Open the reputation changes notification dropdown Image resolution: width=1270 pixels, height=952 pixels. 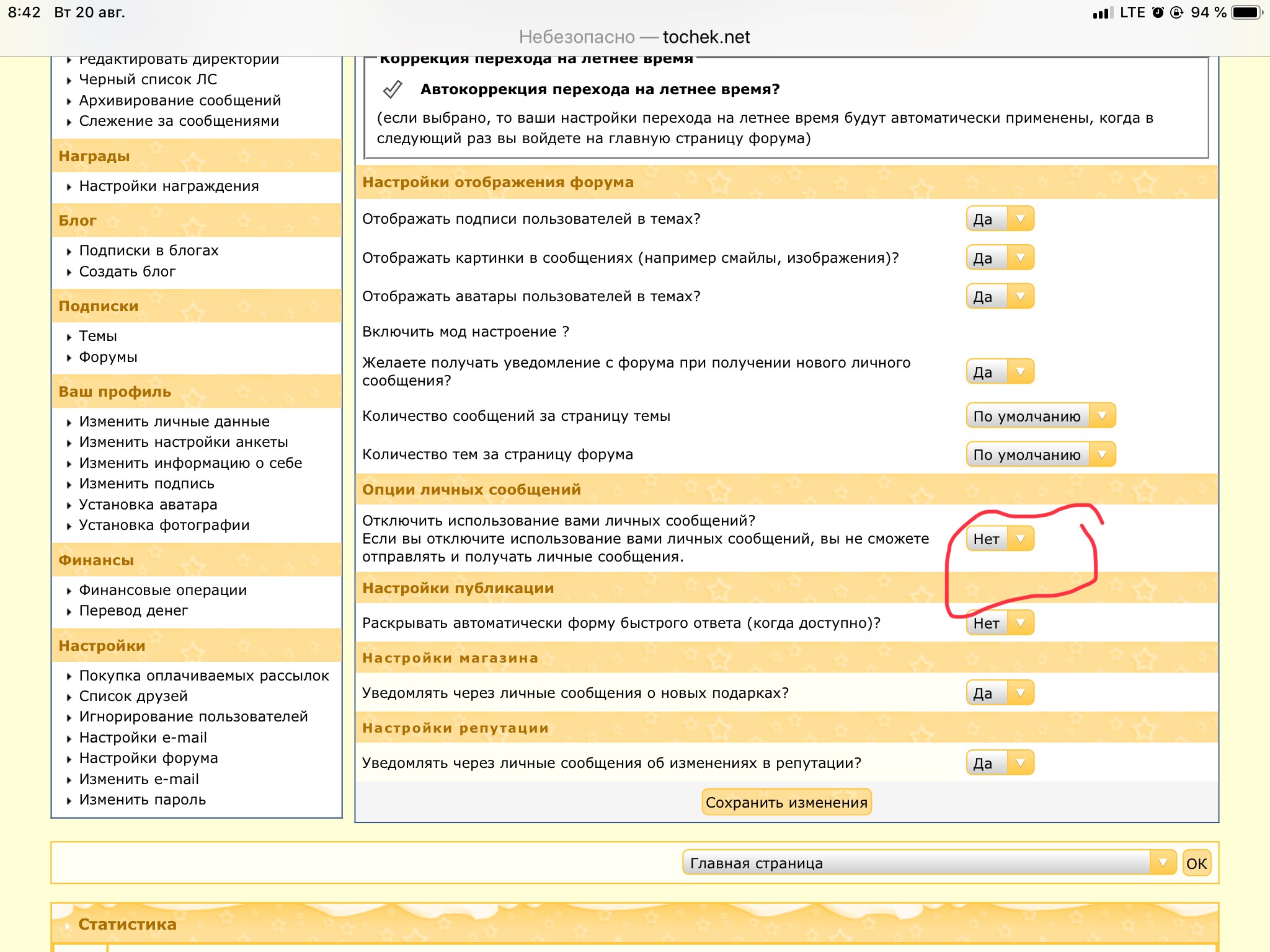[1000, 763]
